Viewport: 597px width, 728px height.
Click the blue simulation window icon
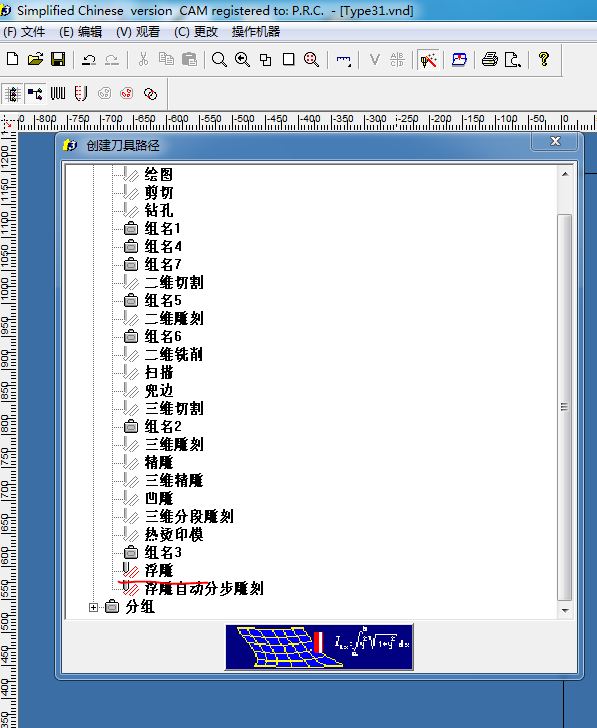pos(459,59)
